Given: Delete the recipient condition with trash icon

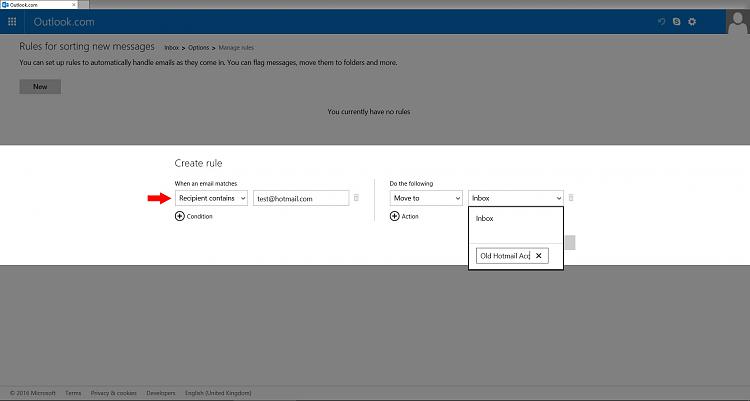Looking at the screenshot, I should coord(356,198).
